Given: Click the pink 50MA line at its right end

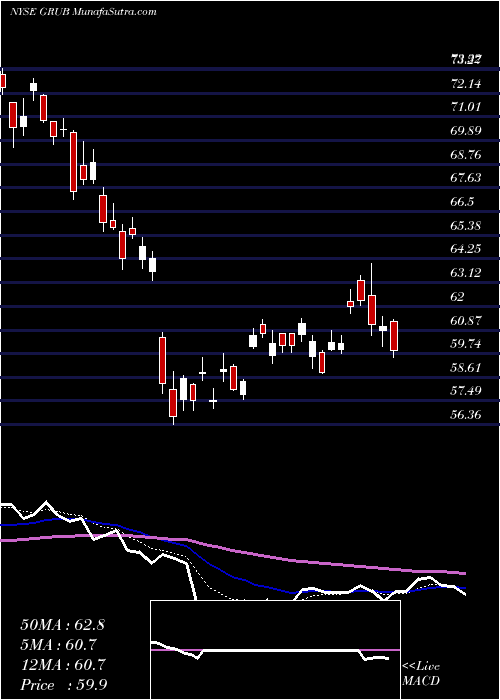Looking at the screenshot, I should 462,572.
